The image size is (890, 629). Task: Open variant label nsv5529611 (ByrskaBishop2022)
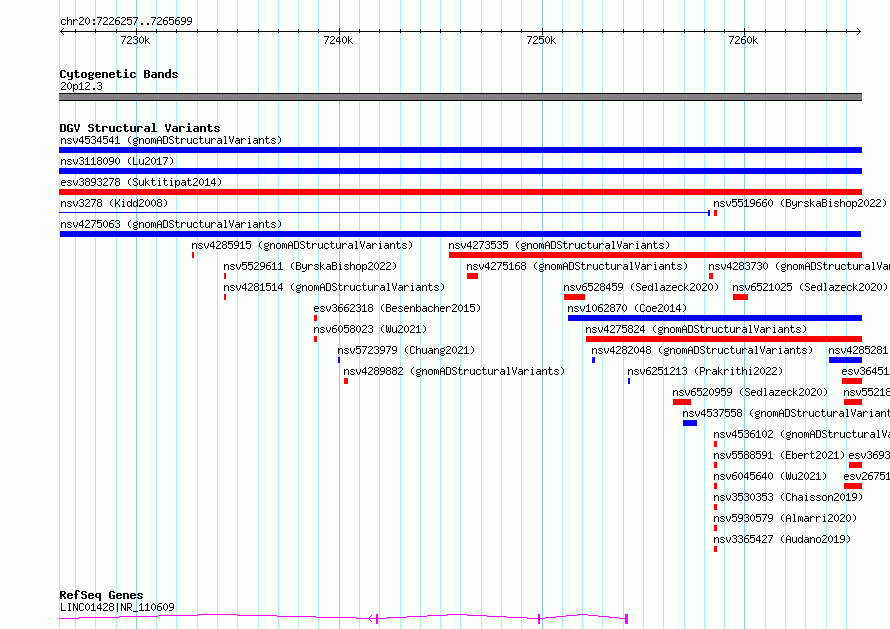click(310, 266)
